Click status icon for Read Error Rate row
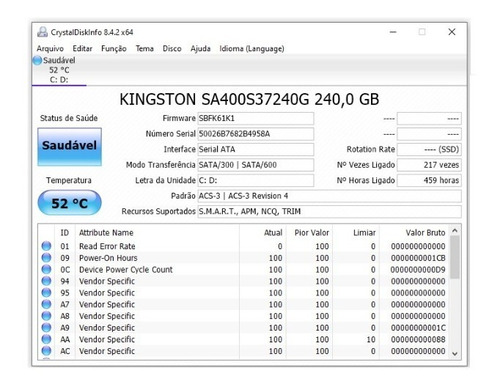 pos(46,246)
